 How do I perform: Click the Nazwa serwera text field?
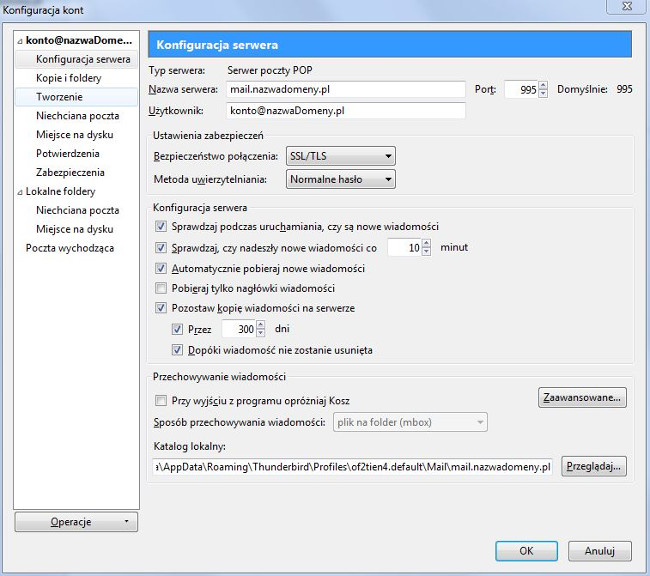[x=346, y=89]
